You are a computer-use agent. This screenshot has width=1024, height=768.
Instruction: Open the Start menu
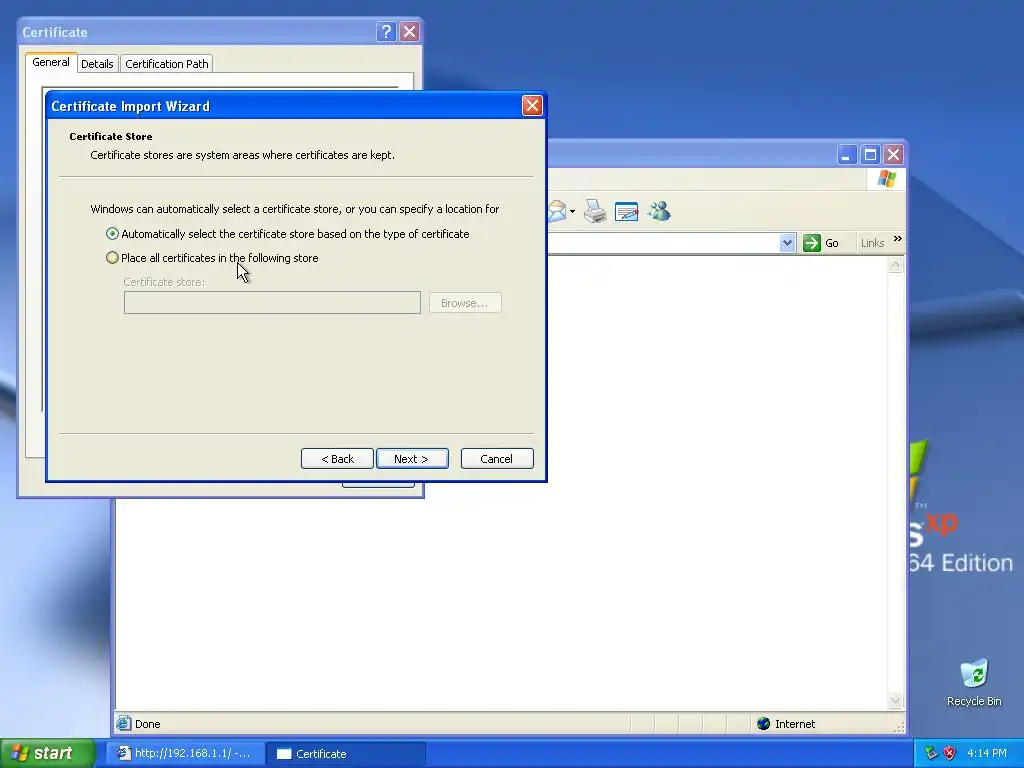click(48, 753)
